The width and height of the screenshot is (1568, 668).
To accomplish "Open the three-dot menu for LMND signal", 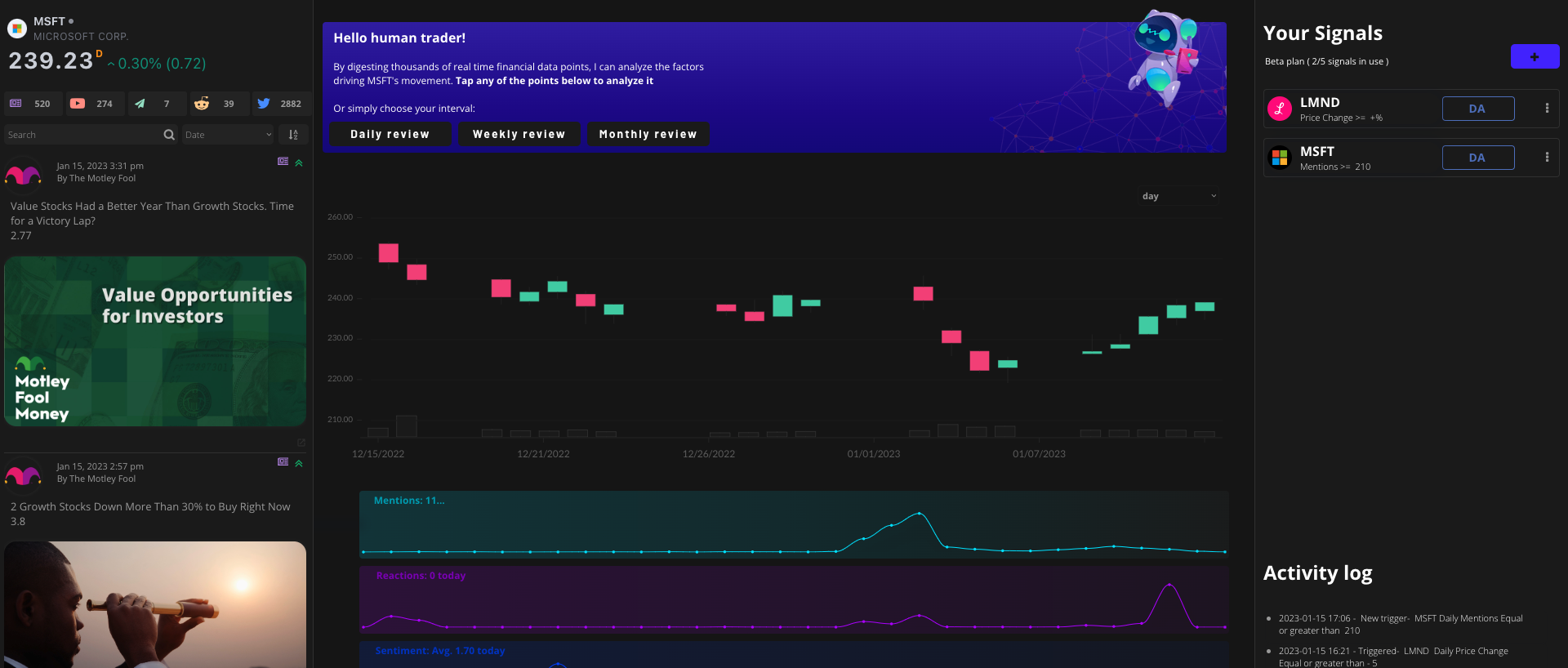I will 1547,109.
